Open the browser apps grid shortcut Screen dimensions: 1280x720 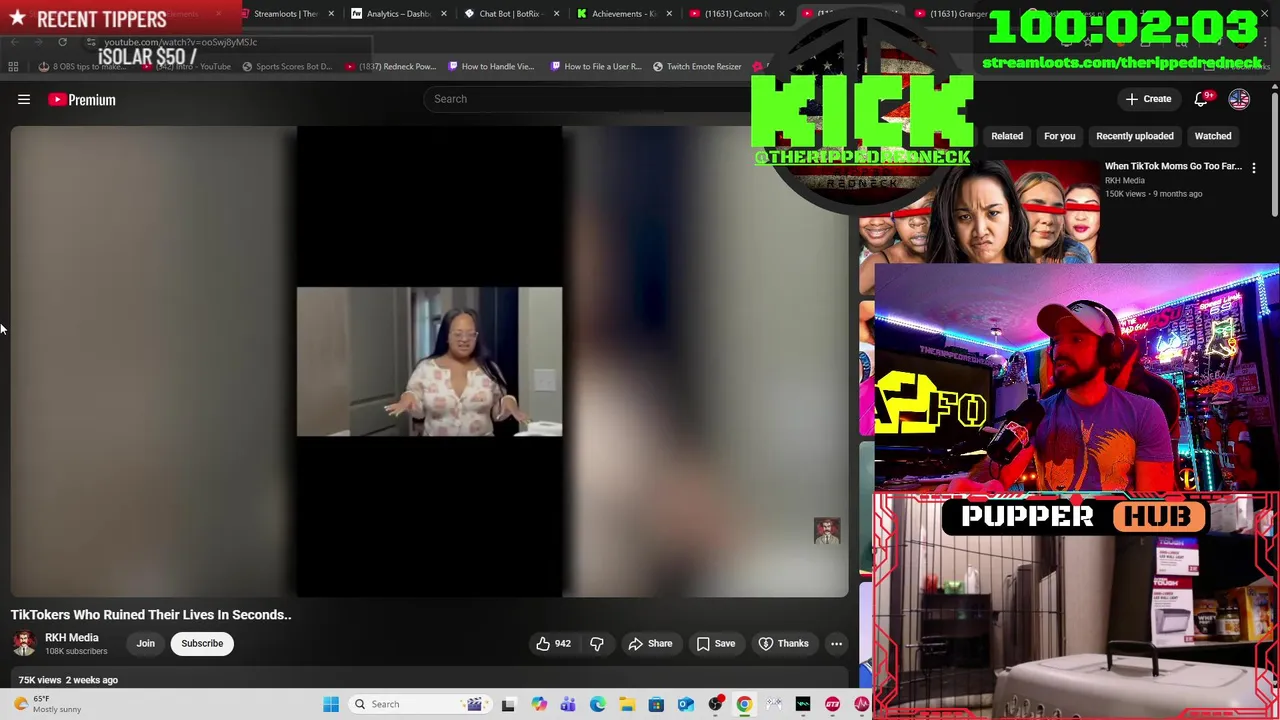pos(13,67)
